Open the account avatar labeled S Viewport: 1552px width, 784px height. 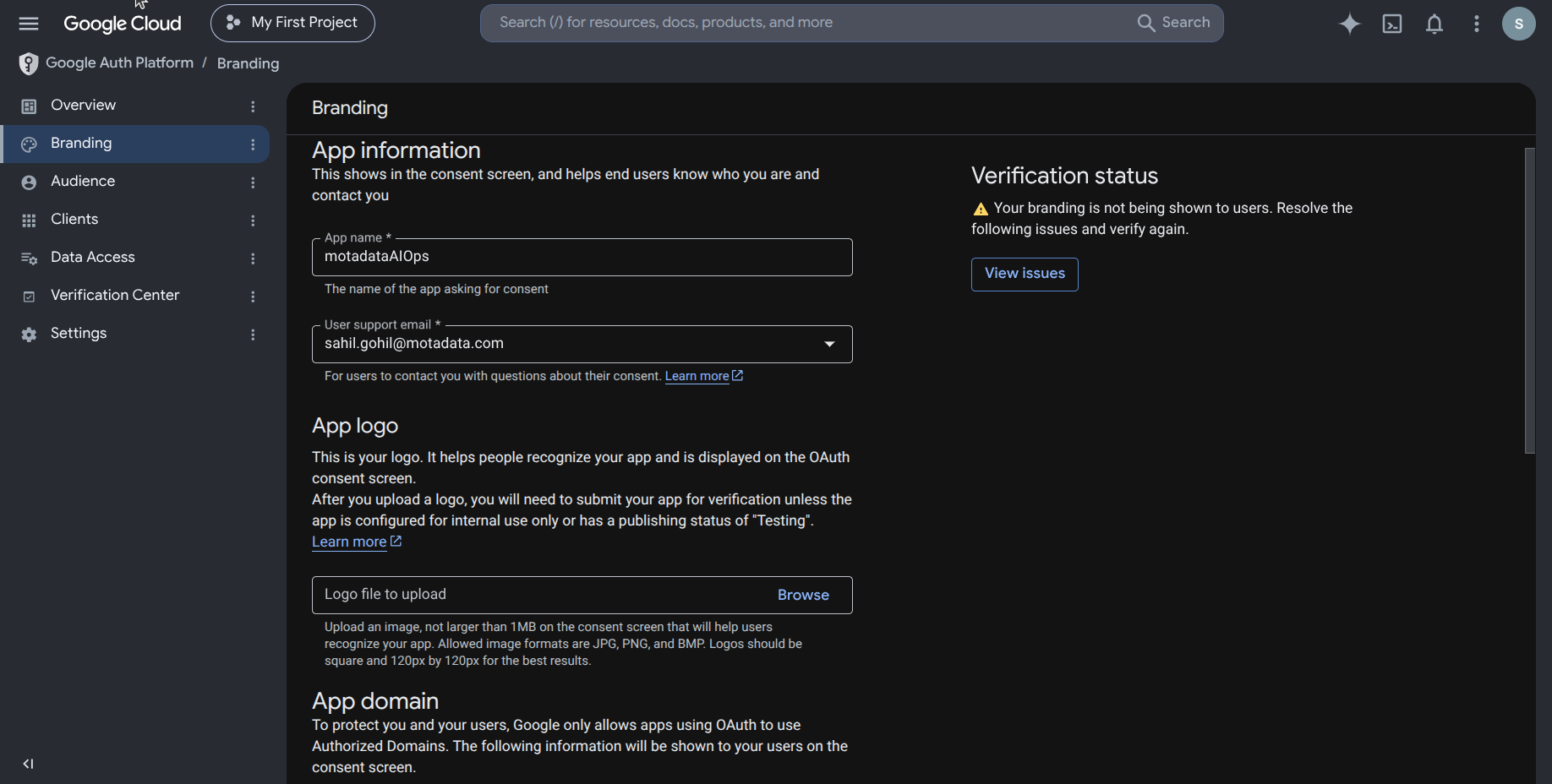pyautogui.click(x=1519, y=24)
